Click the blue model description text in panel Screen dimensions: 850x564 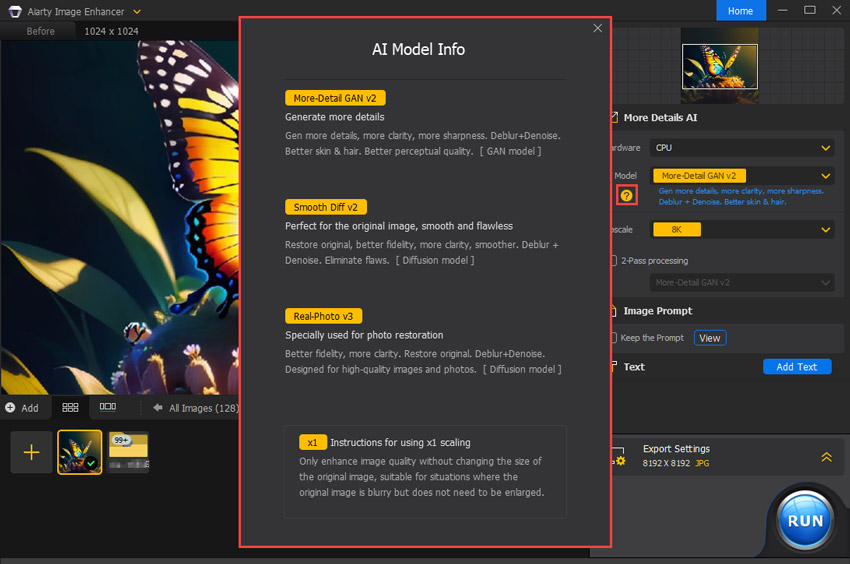[740, 196]
